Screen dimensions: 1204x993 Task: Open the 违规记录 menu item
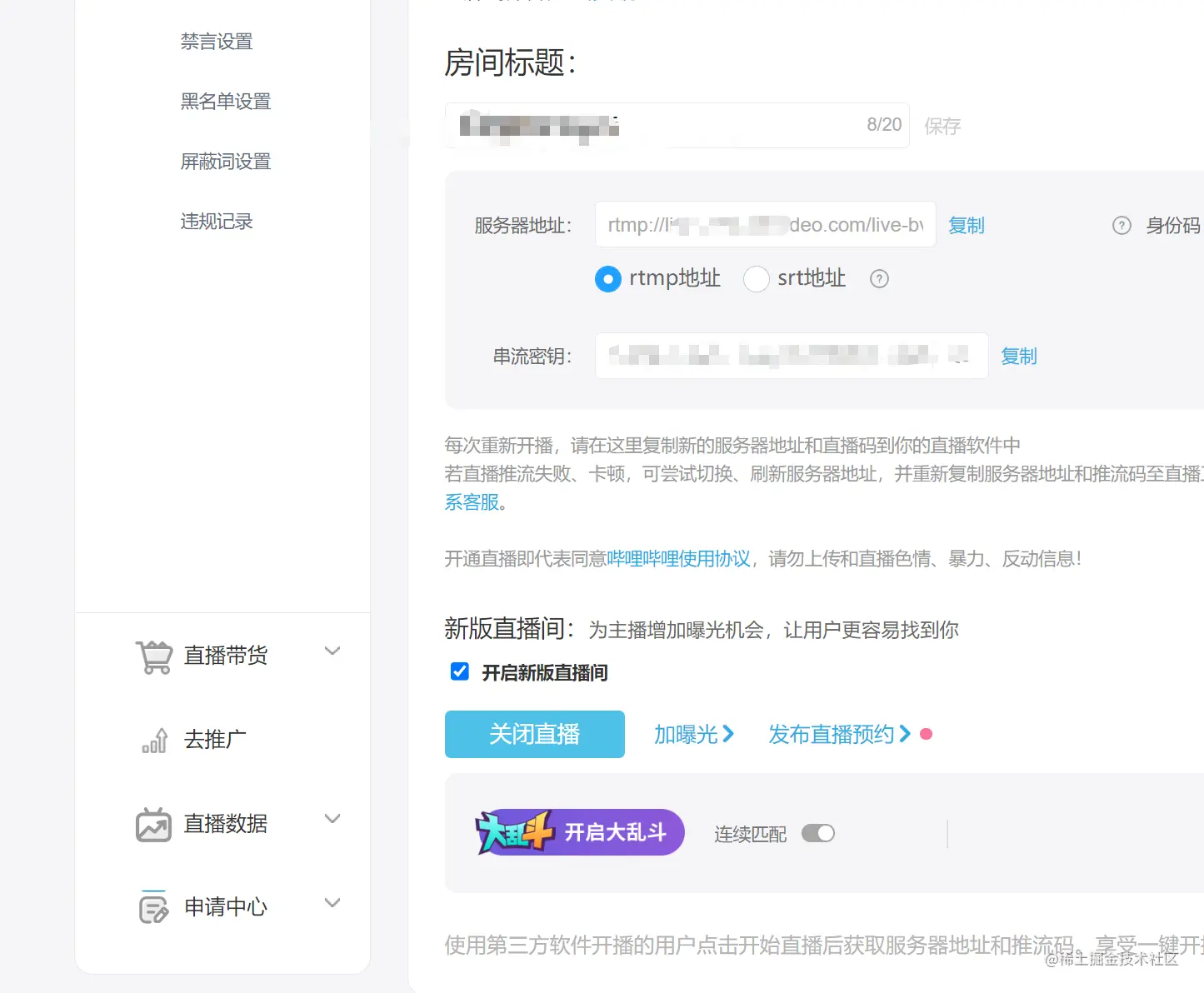tap(217, 222)
